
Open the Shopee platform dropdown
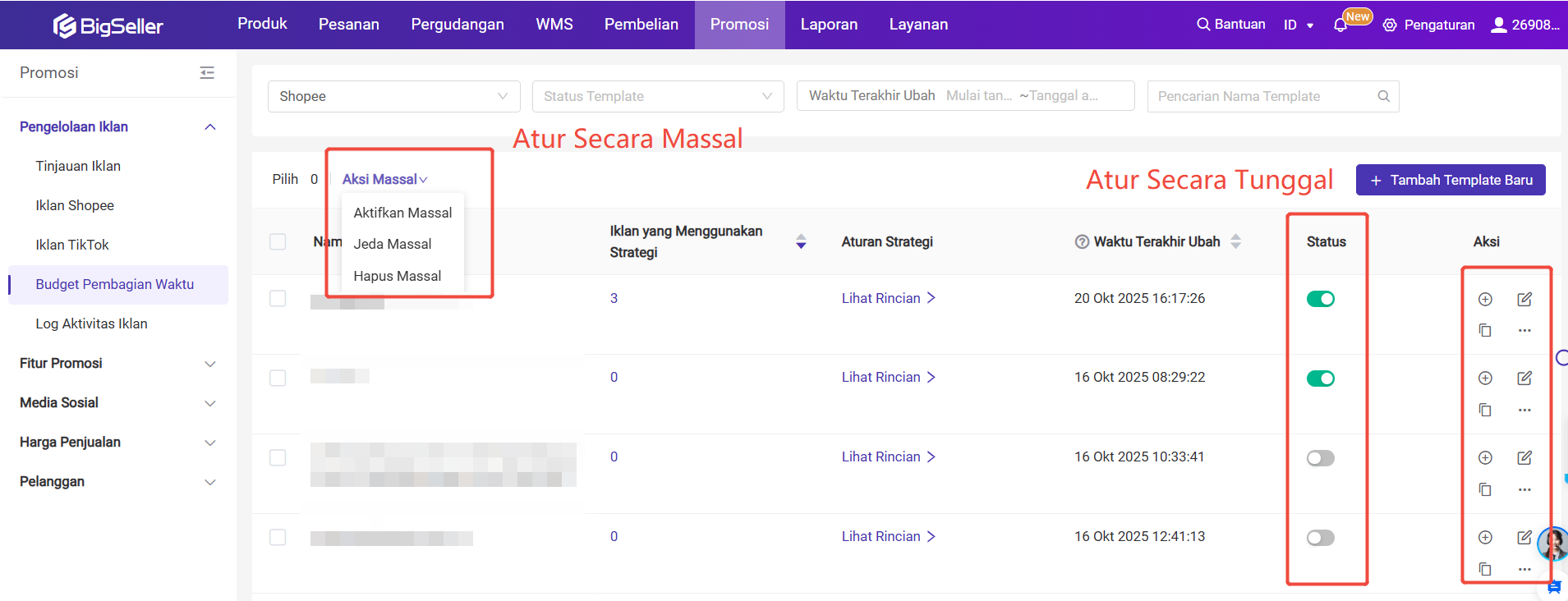point(393,96)
